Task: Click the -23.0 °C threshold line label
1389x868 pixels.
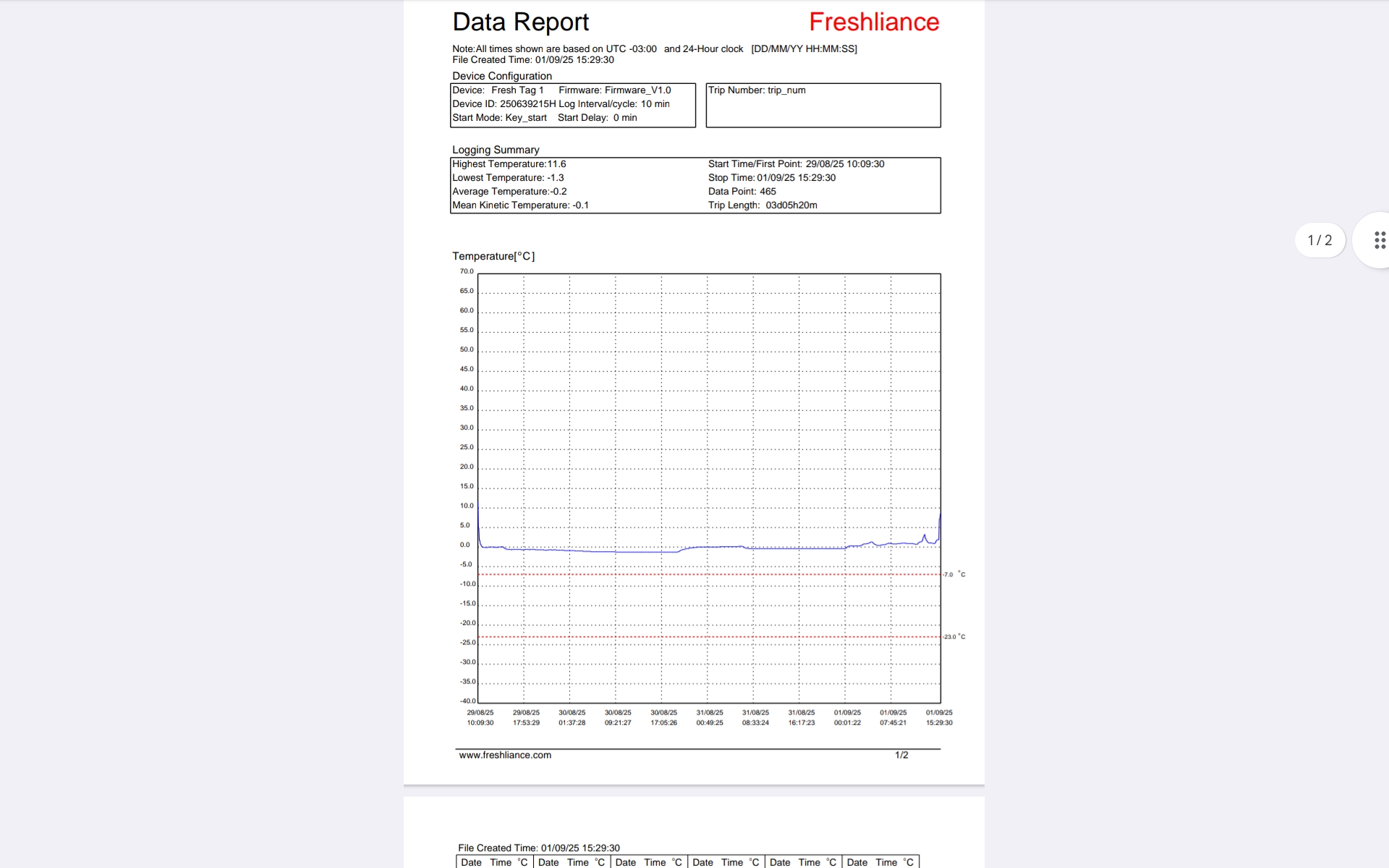Action: (953, 637)
